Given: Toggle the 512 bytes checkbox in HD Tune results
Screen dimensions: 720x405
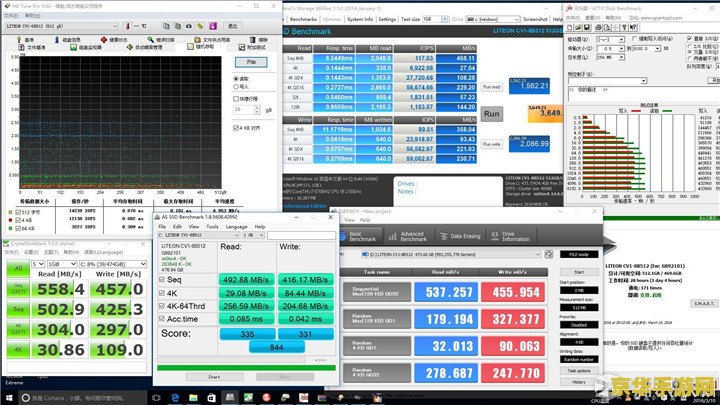Looking at the screenshot, I should pos(18,212).
